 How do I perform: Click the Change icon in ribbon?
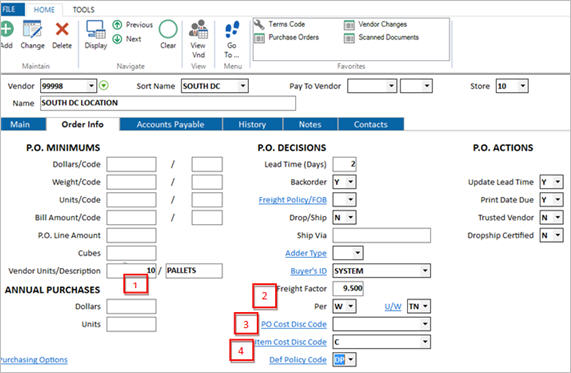pos(32,29)
